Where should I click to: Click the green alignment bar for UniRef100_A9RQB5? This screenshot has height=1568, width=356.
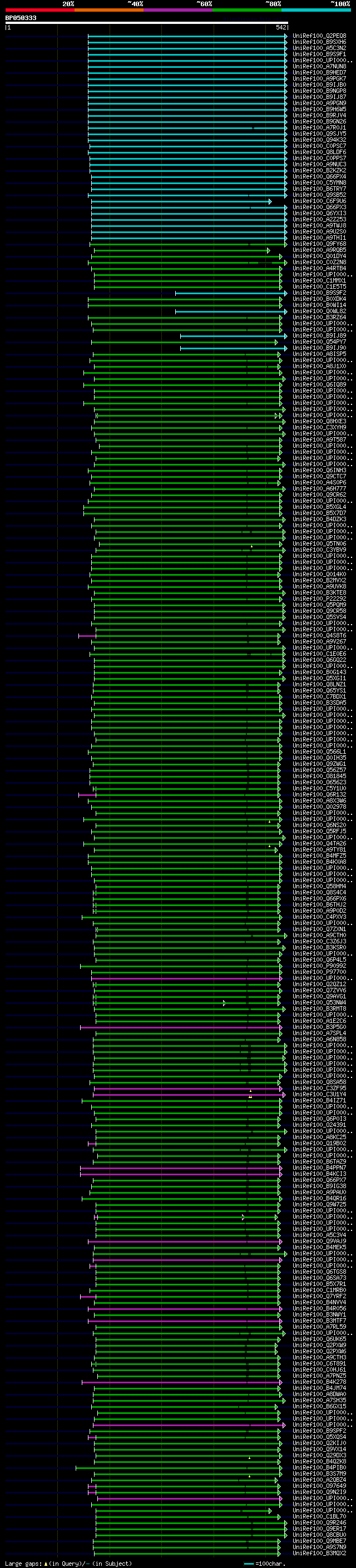182,250
